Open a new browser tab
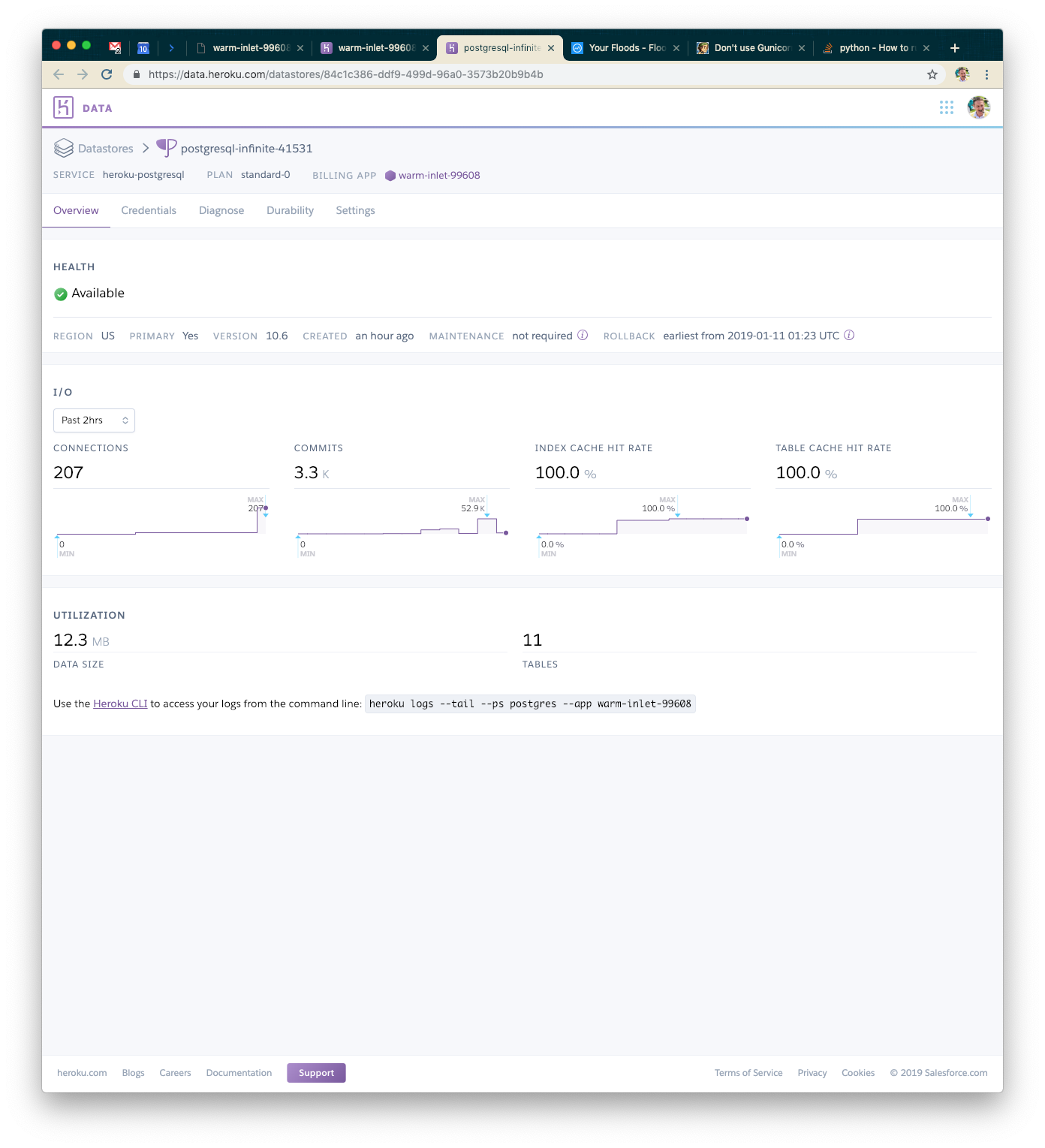 (955, 48)
